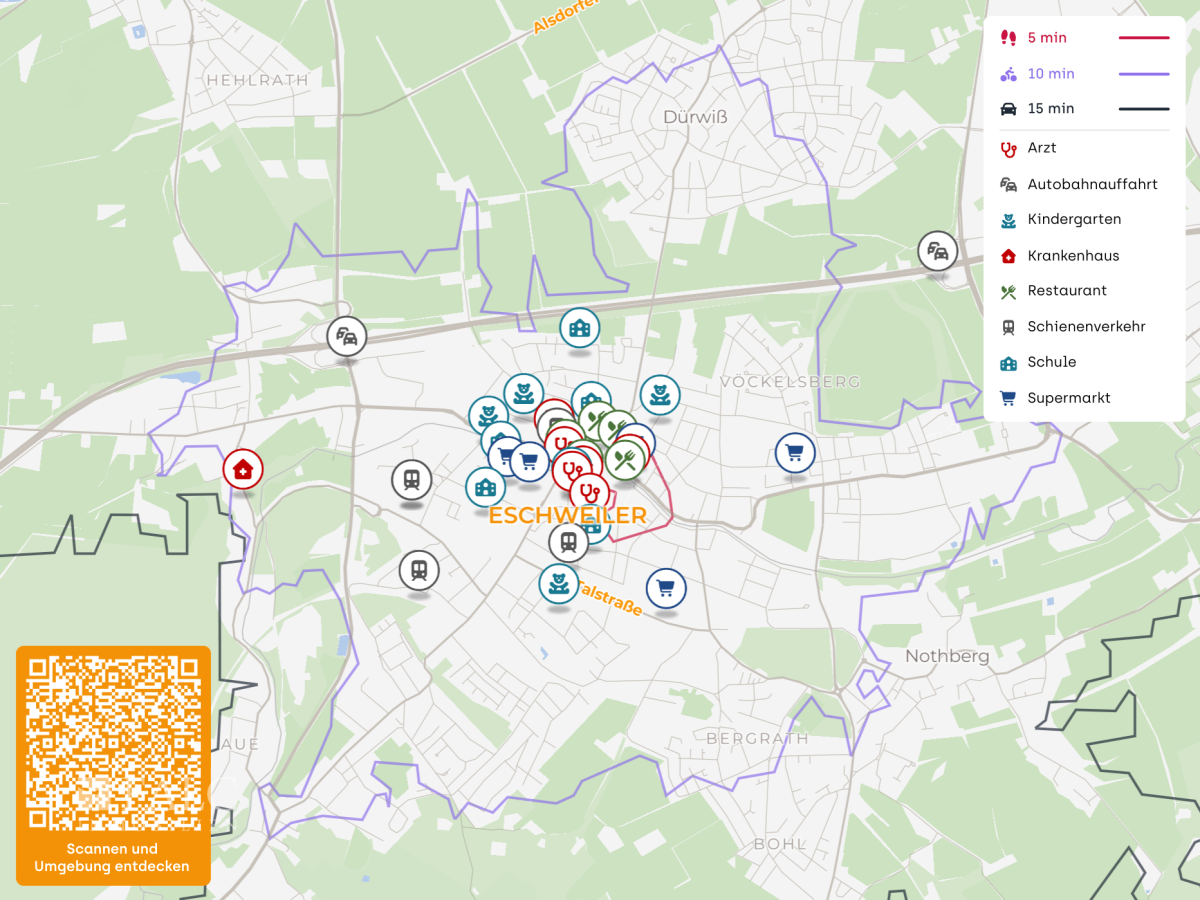The image size is (1200, 900).
Task: Open the supermarket marker below Vöckelsberg
Action: click(x=795, y=453)
